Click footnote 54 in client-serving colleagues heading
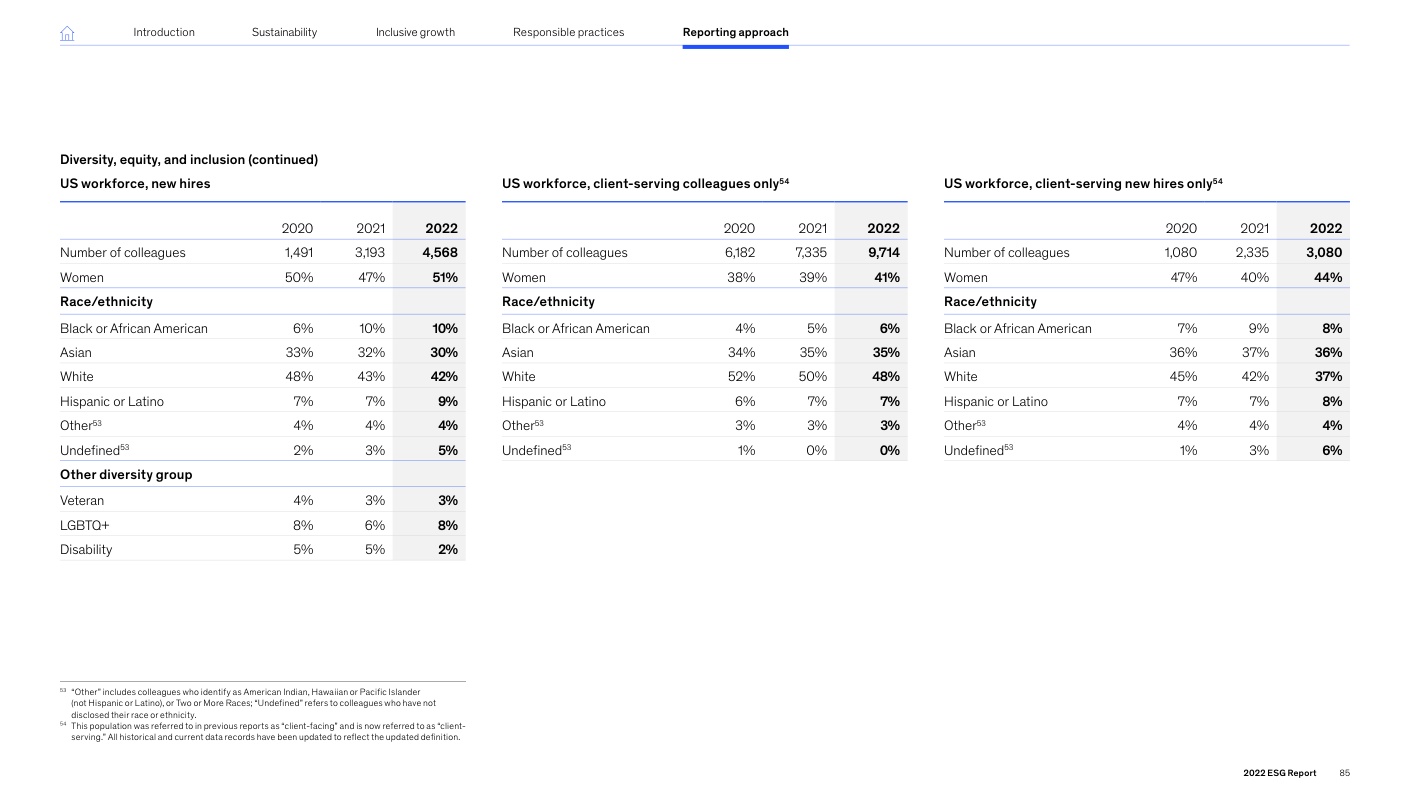Image resolution: width=1410 pixels, height=794 pixels. pos(785,181)
